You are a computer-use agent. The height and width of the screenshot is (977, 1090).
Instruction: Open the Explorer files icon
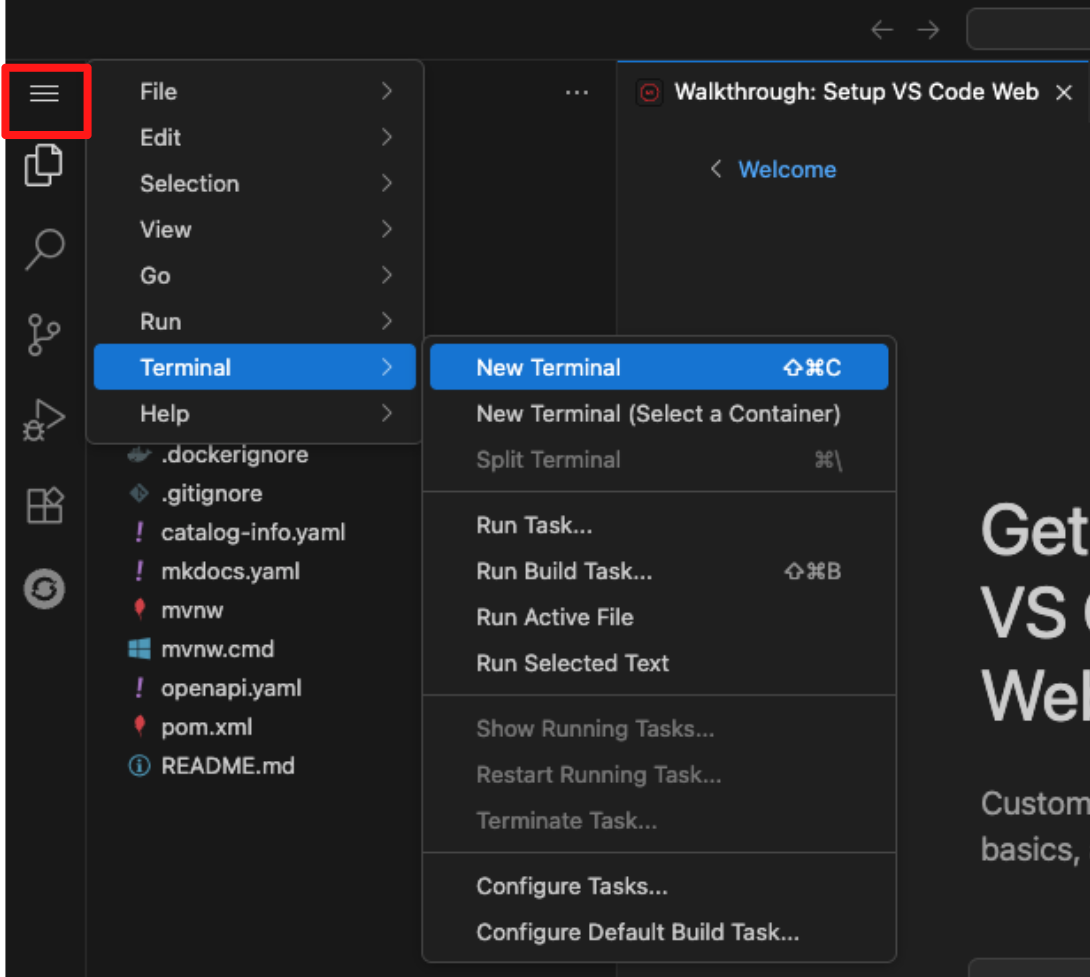pos(44,164)
